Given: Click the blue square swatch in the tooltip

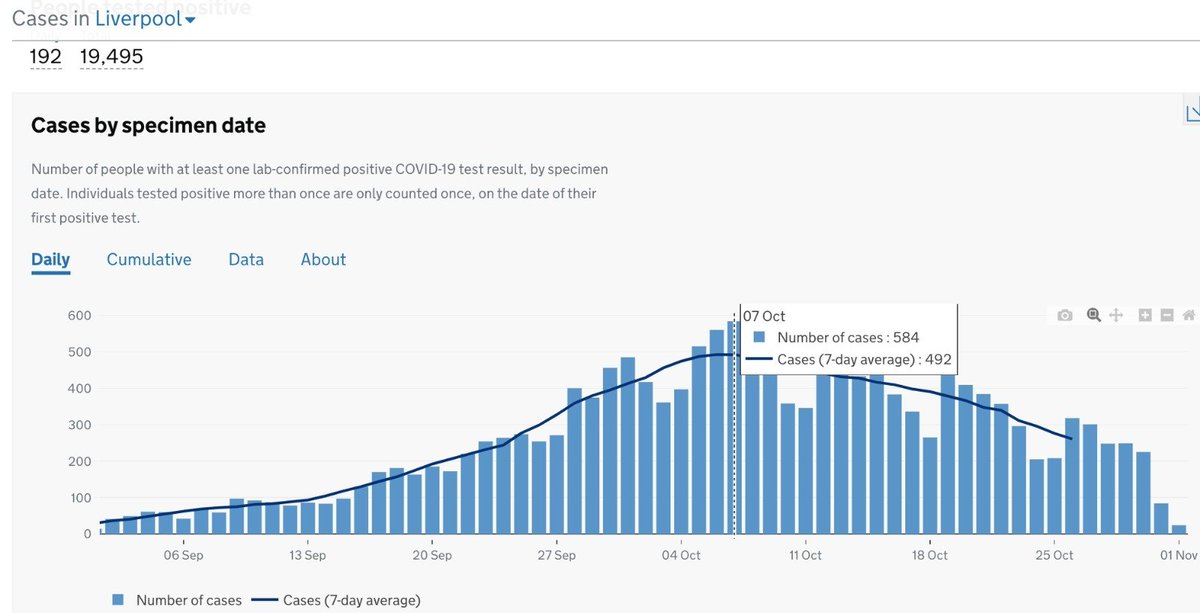Looking at the screenshot, I should [757, 337].
